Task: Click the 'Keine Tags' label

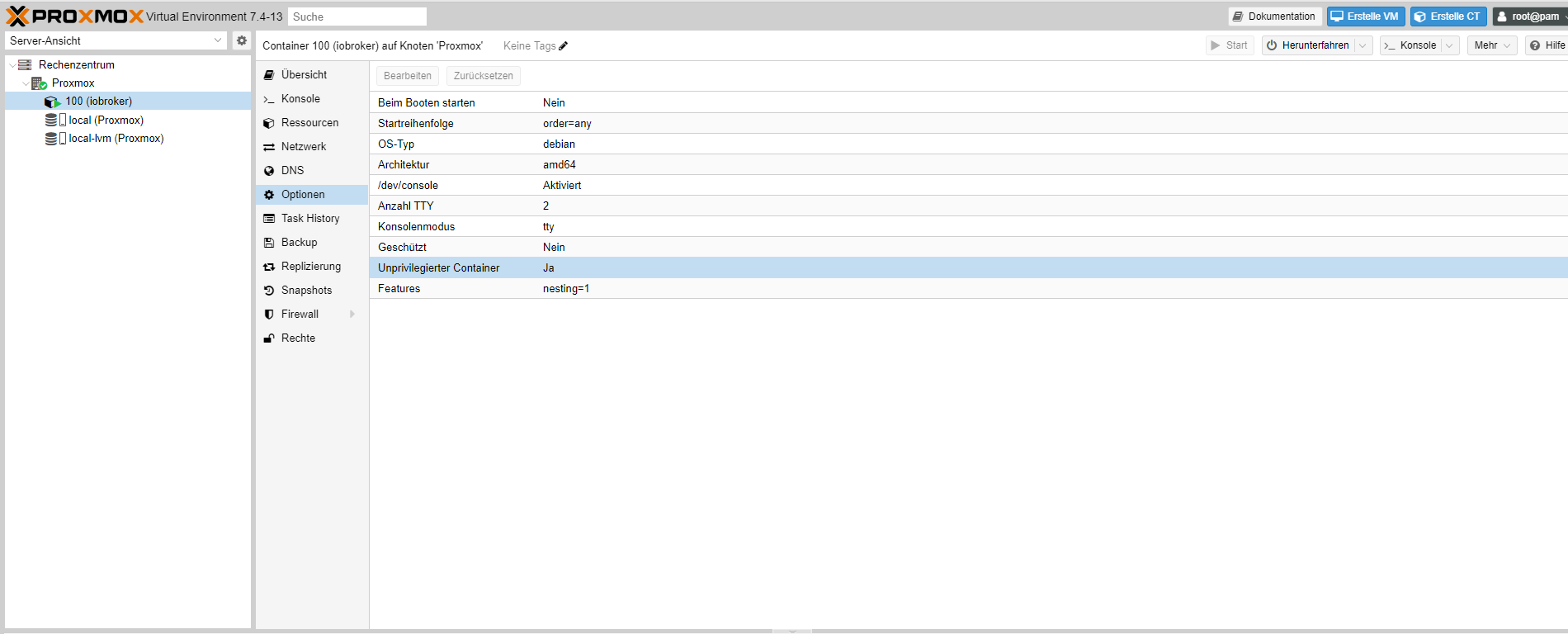Action: (x=530, y=46)
